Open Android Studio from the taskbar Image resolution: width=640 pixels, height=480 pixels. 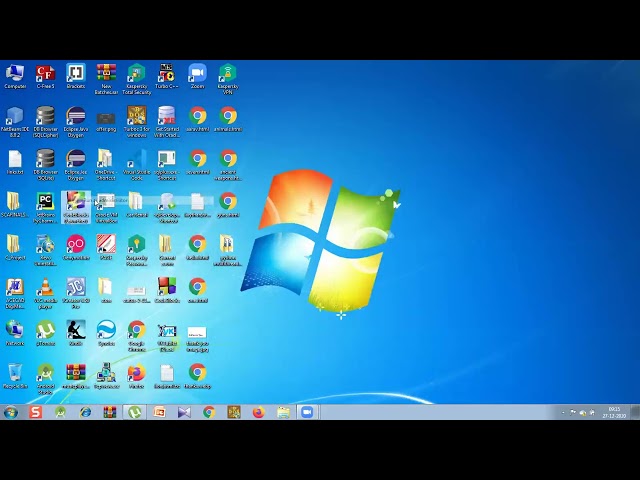pos(61,412)
